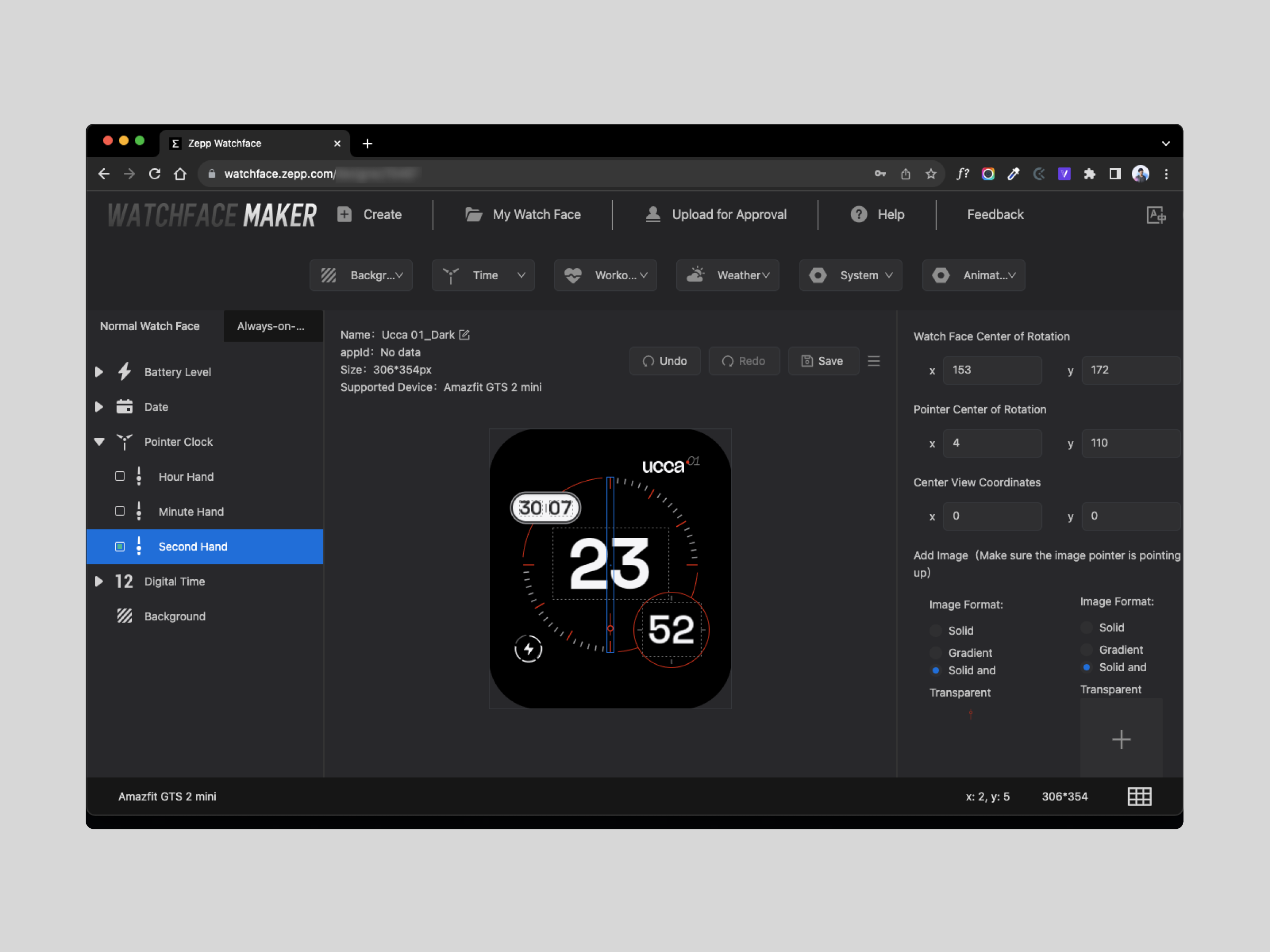
Task: Click the Pointer Center x input field
Action: point(992,443)
